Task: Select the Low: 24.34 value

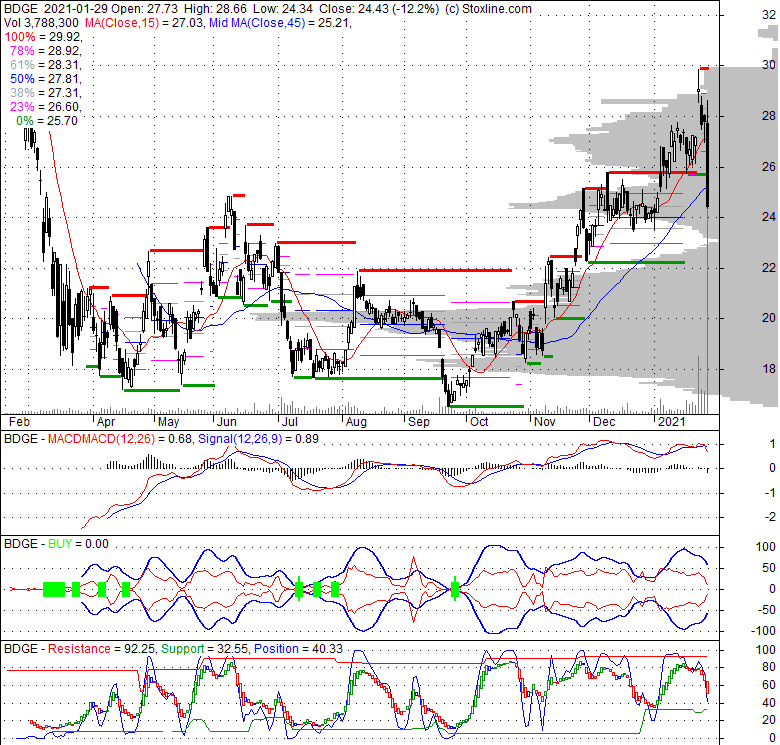Action: point(283,9)
